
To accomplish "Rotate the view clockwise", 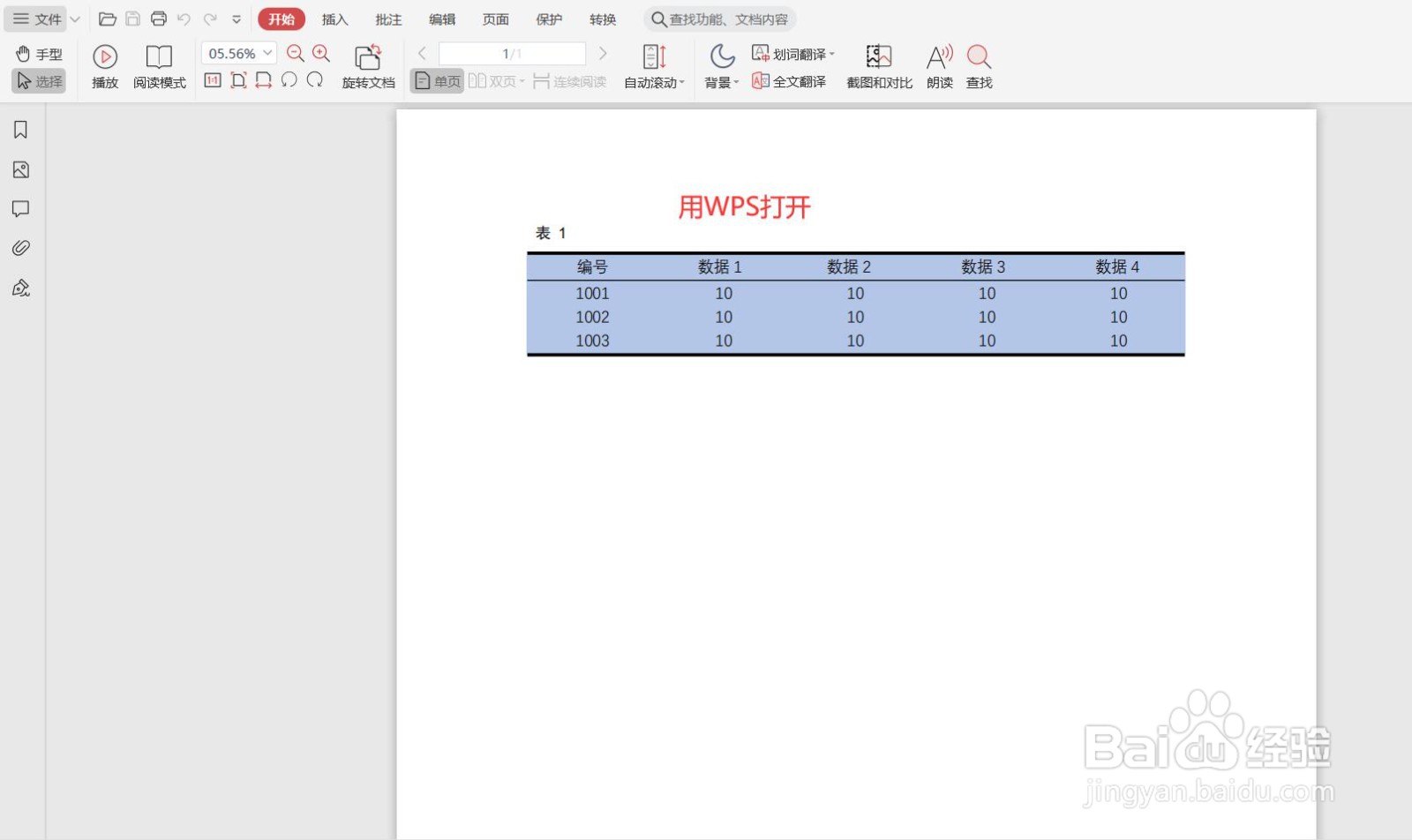I will point(315,80).
